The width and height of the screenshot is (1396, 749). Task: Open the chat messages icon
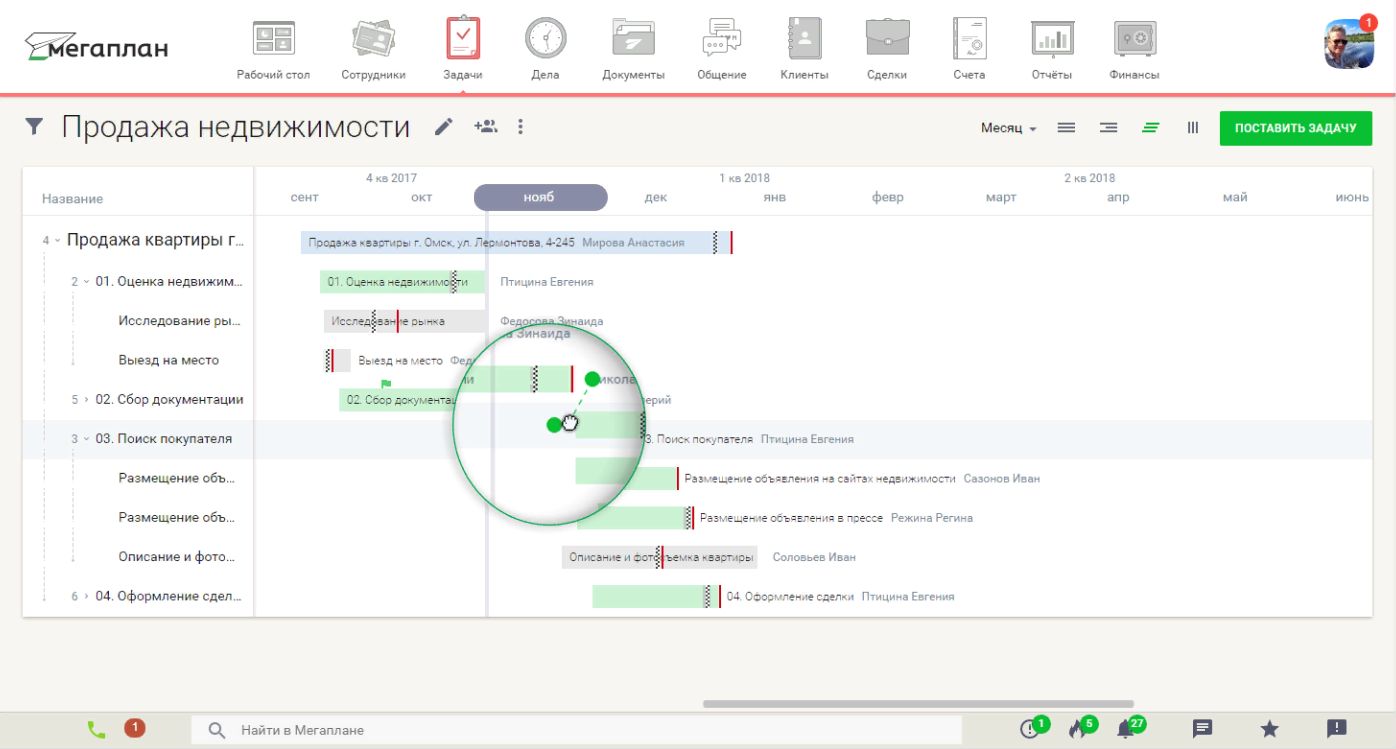coord(1203,729)
